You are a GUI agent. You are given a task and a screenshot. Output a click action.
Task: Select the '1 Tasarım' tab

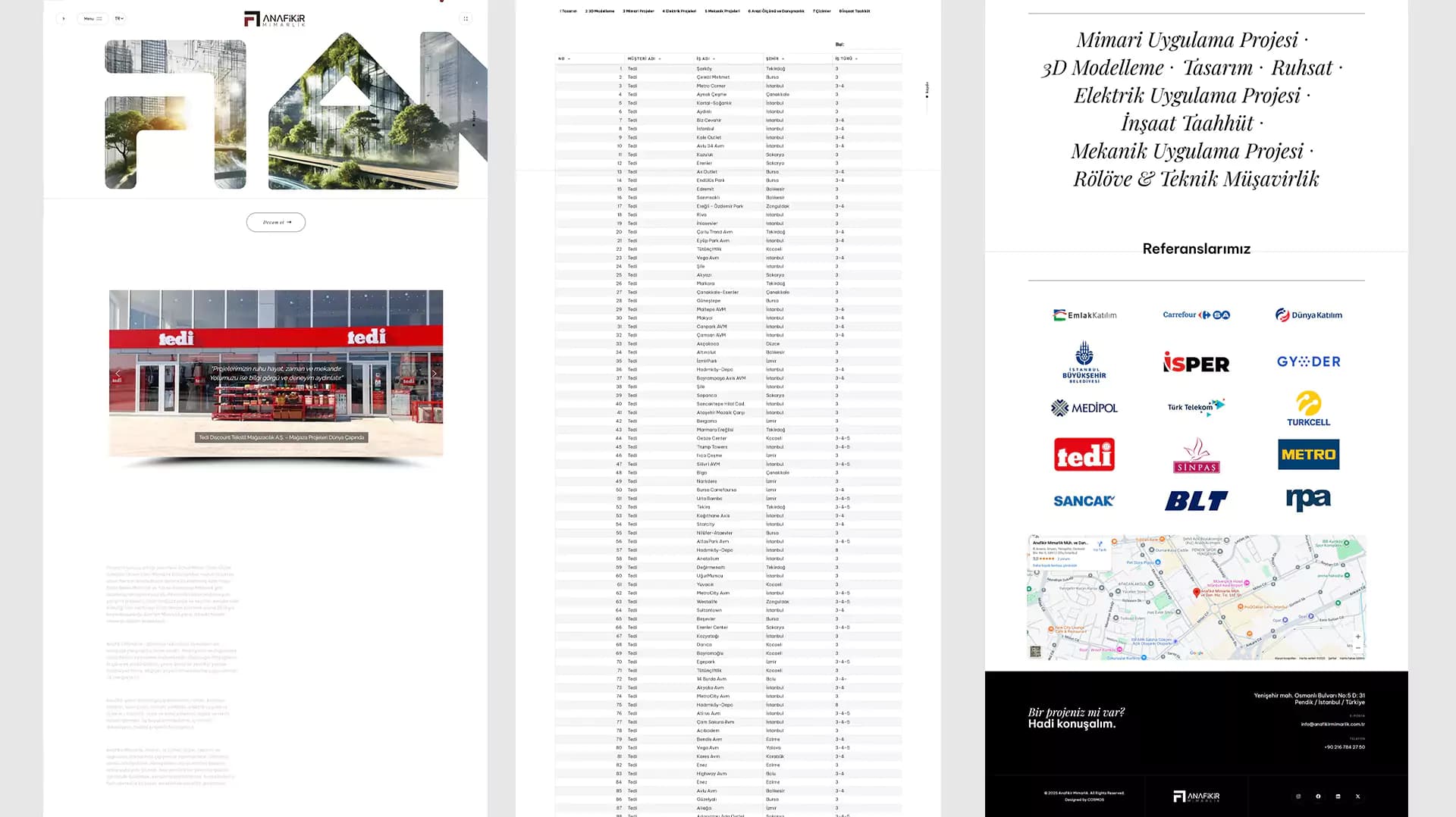(568, 11)
